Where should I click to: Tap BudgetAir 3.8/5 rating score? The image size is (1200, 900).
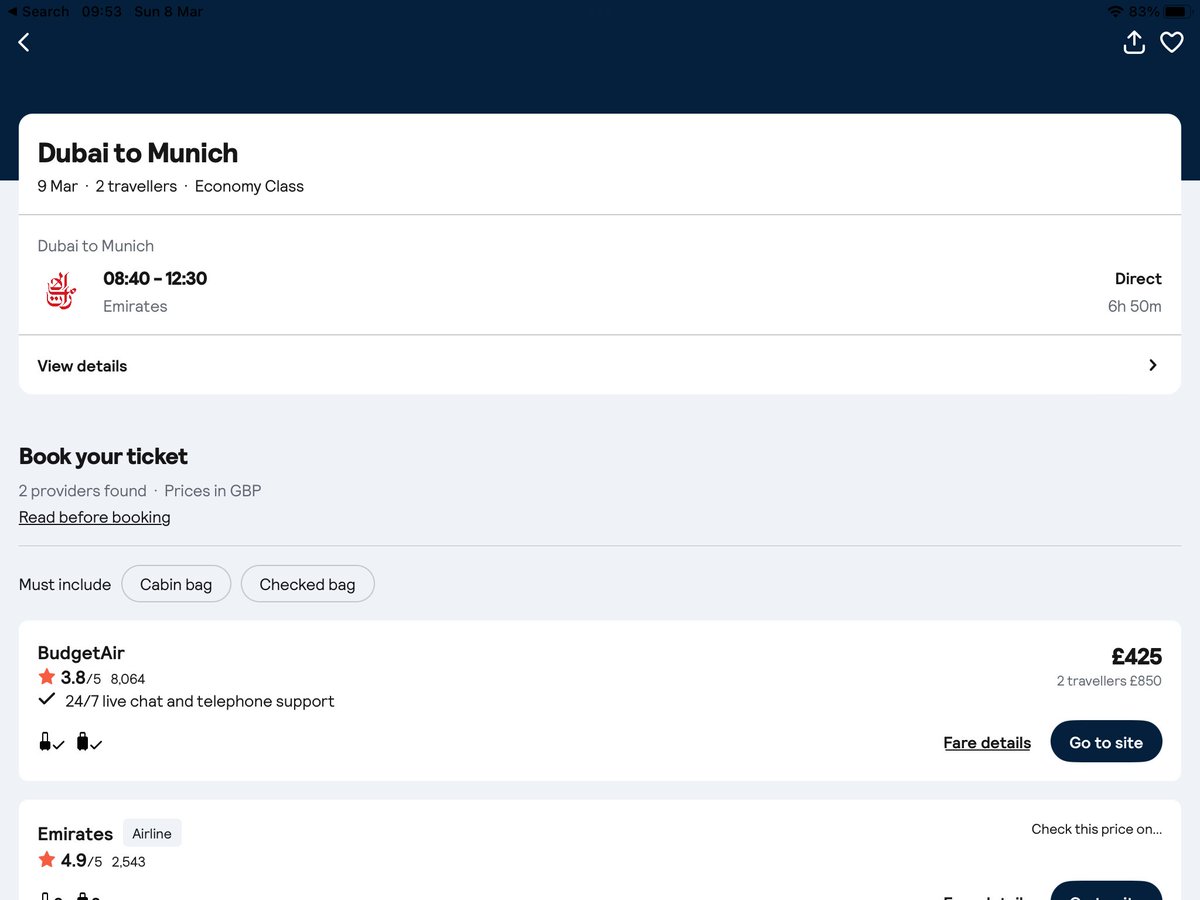81,678
